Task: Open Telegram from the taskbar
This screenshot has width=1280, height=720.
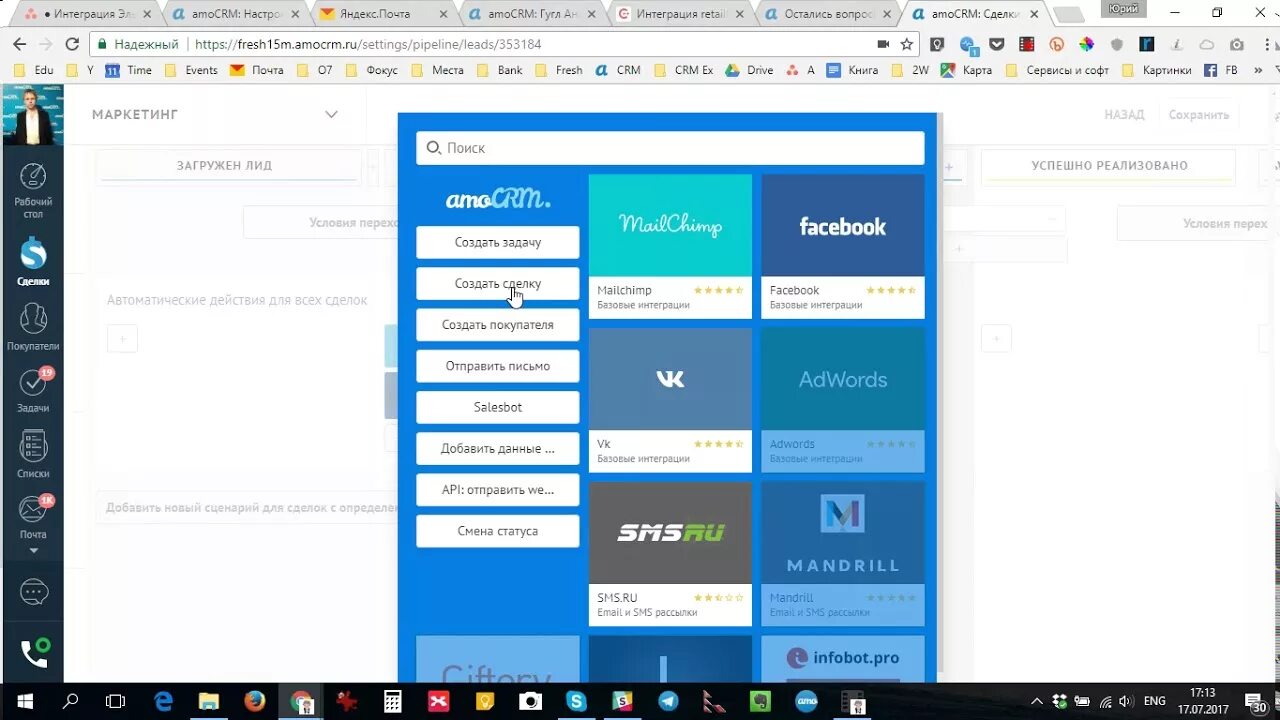Action: [x=668, y=701]
